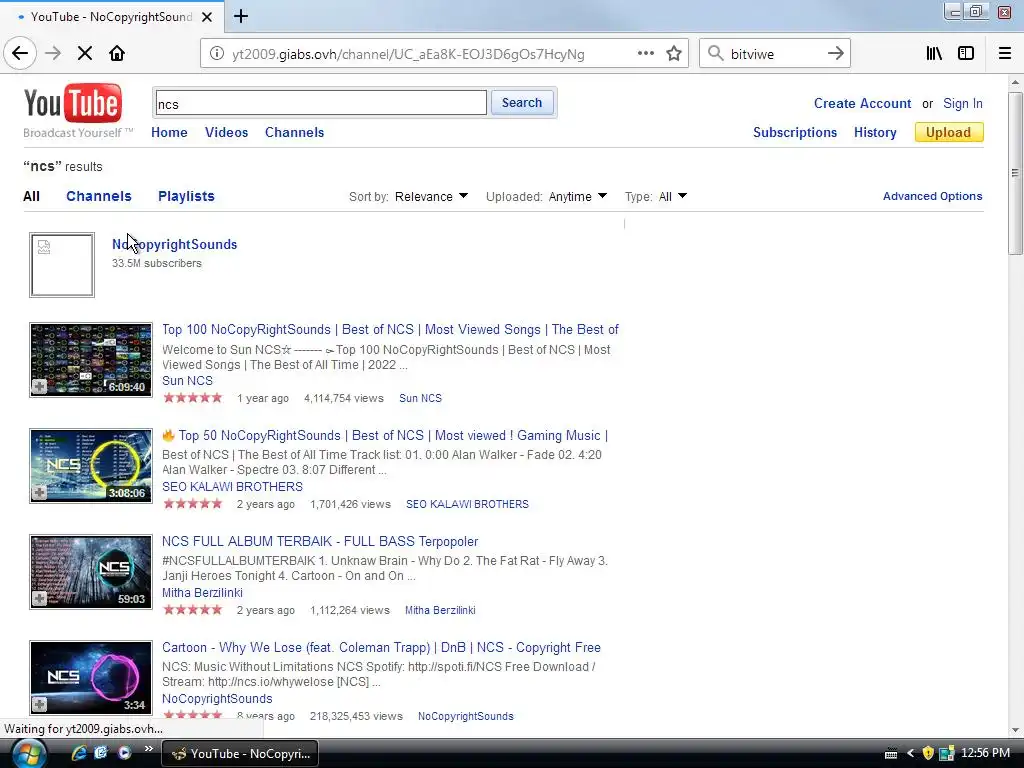
Task: Visit the Mitha Berzilinki channel link
Action: point(202,593)
